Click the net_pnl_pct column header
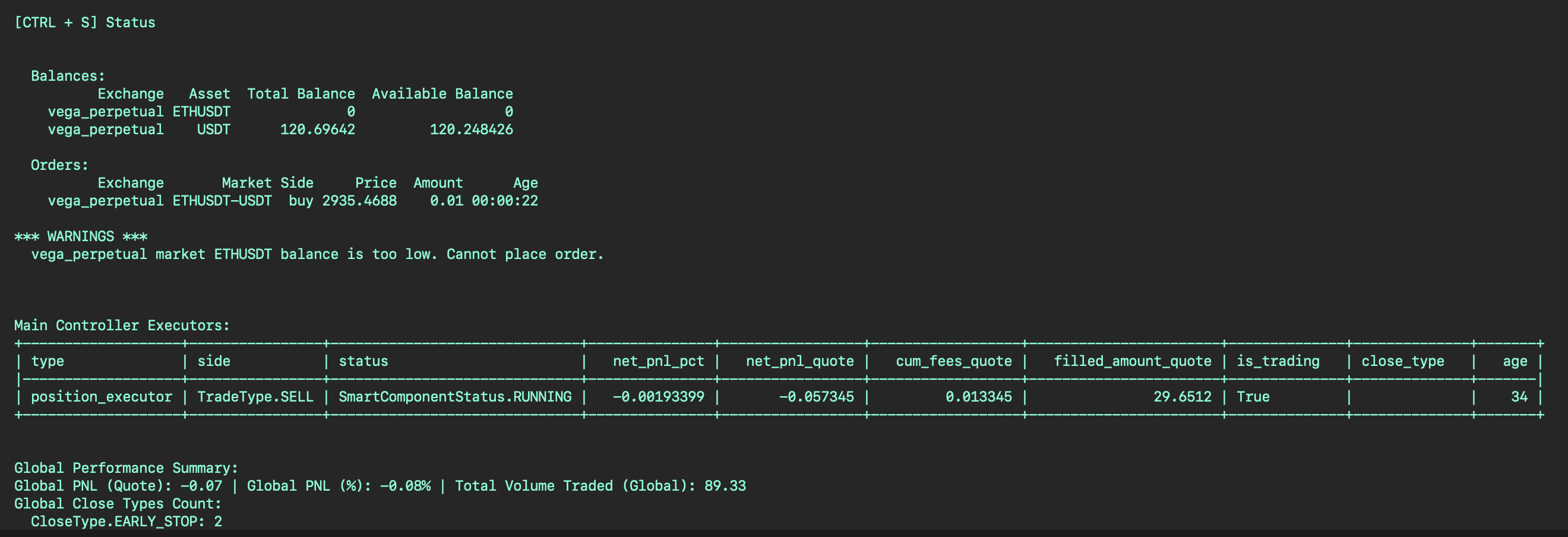Image resolution: width=1568 pixels, height=537 pixels. (658, 361)
